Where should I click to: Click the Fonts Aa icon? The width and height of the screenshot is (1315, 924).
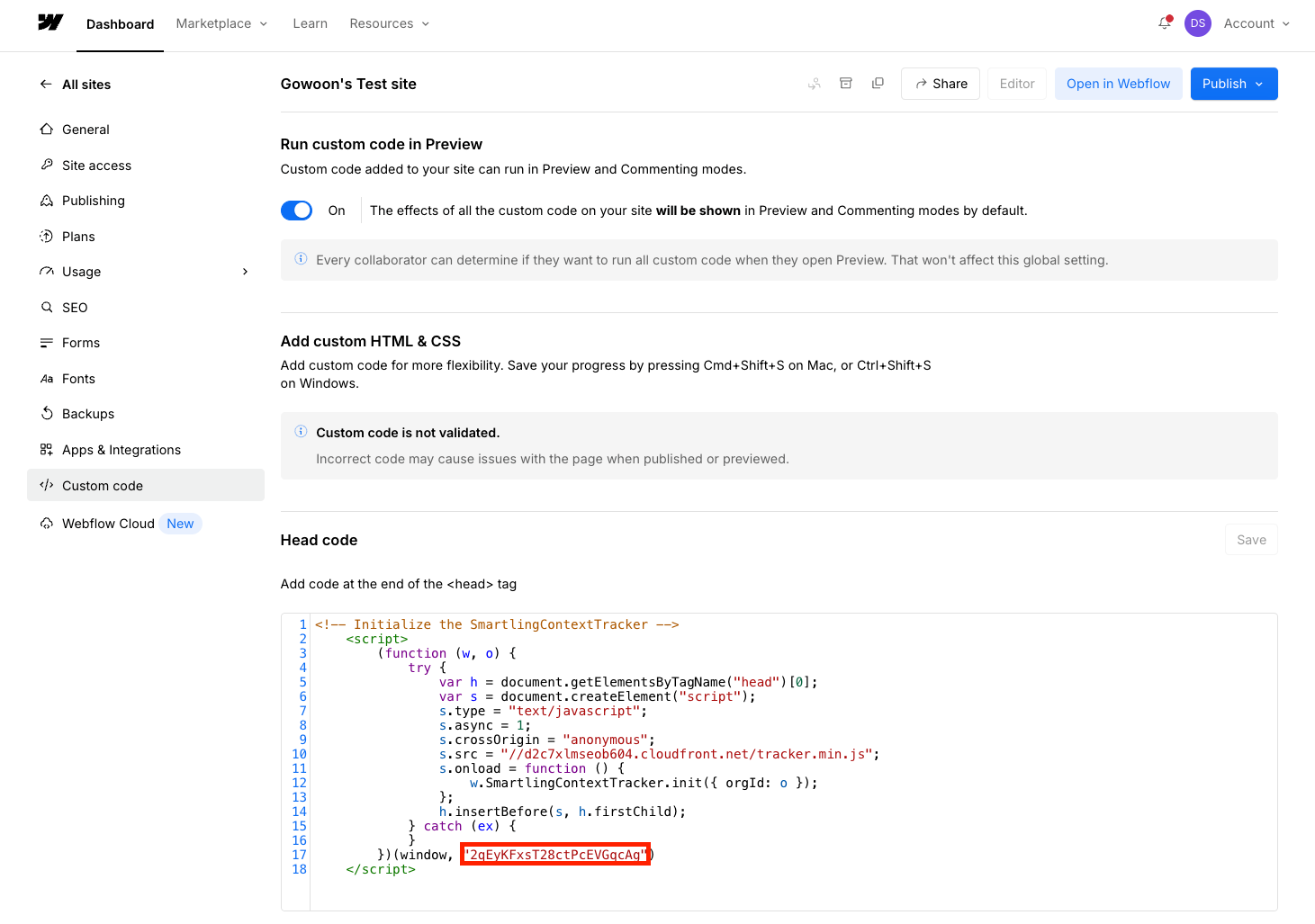tap(47, 379)
